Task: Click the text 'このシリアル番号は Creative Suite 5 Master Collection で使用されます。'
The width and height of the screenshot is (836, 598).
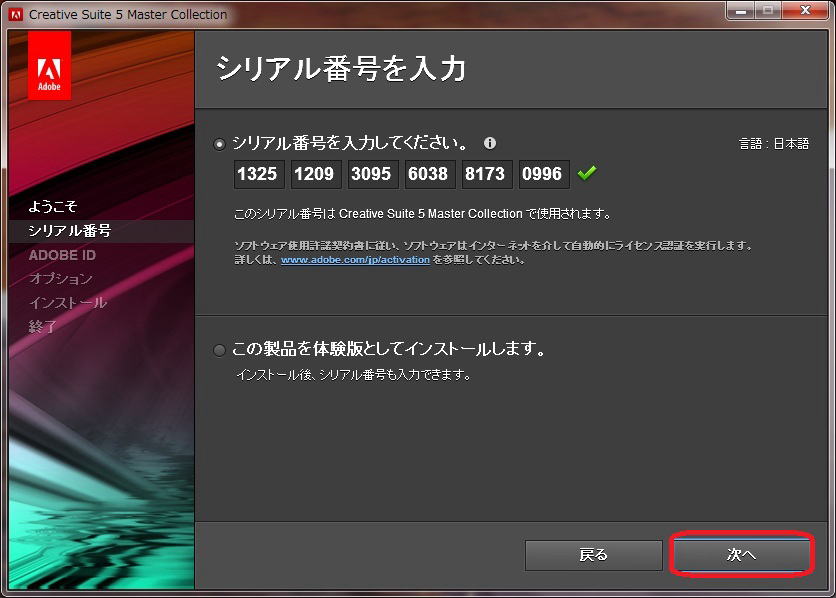Action: [x=423, y=214]
